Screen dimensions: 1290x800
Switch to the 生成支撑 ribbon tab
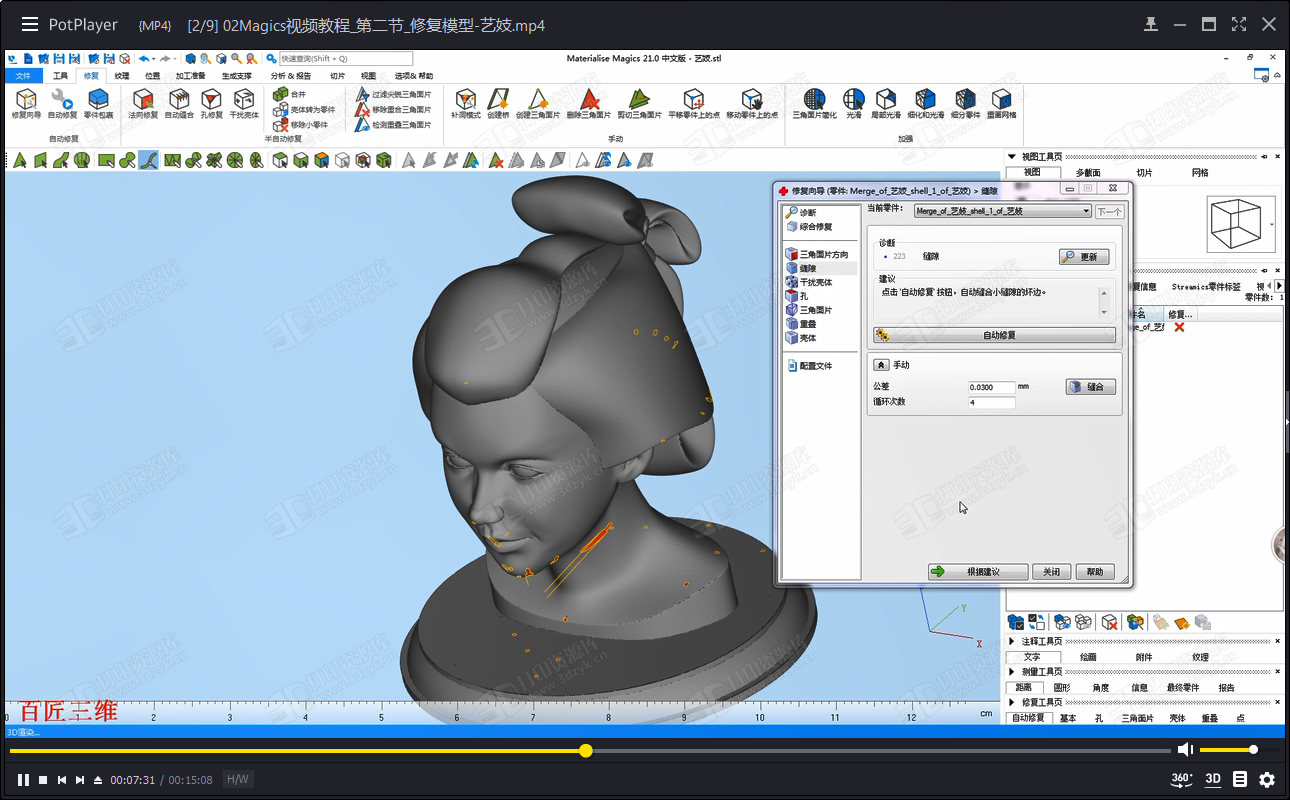coord(237,75)
